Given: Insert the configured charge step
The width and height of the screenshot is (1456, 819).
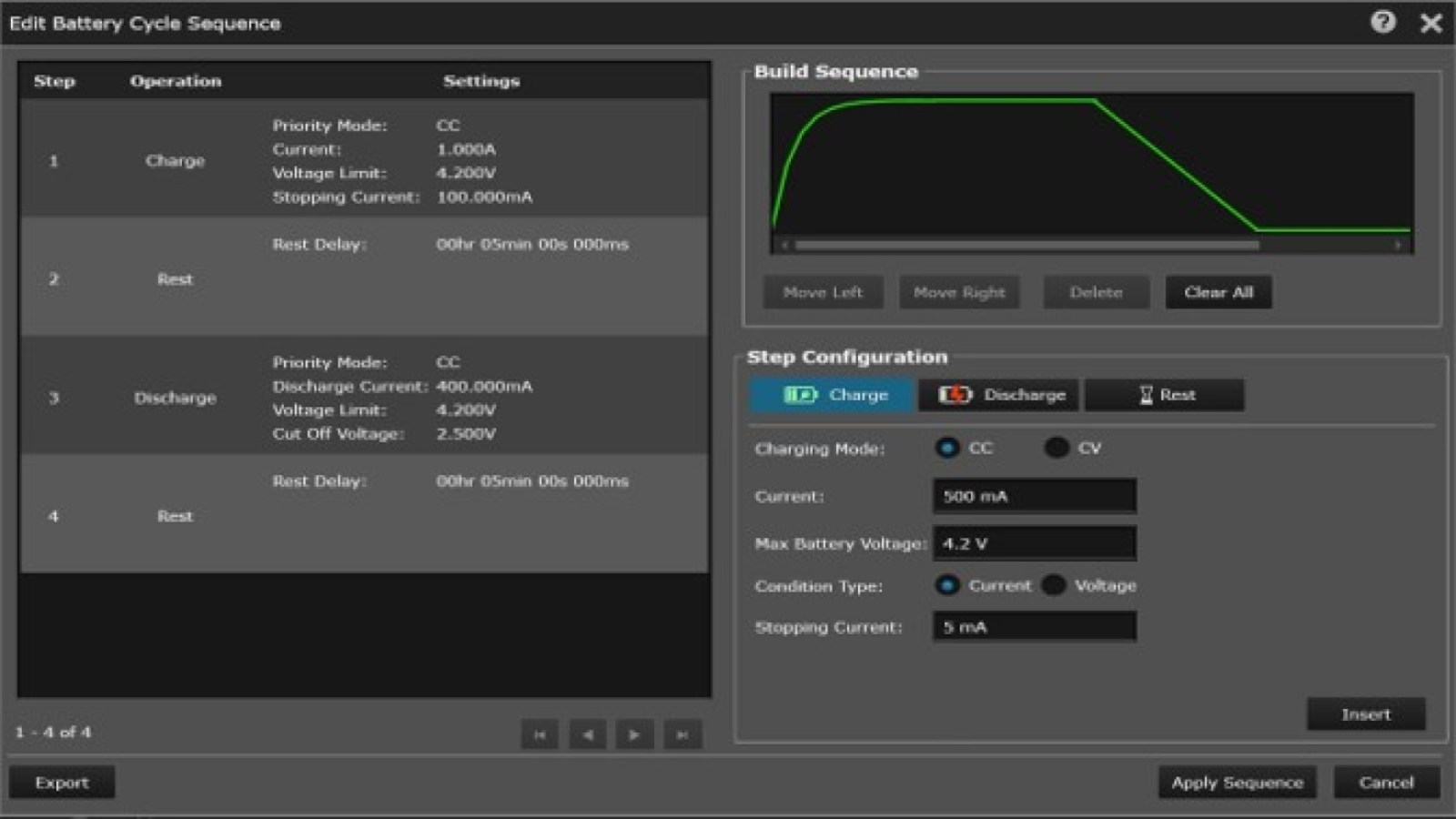Looking at the screenshot, I should click(x=1366, y=713).
